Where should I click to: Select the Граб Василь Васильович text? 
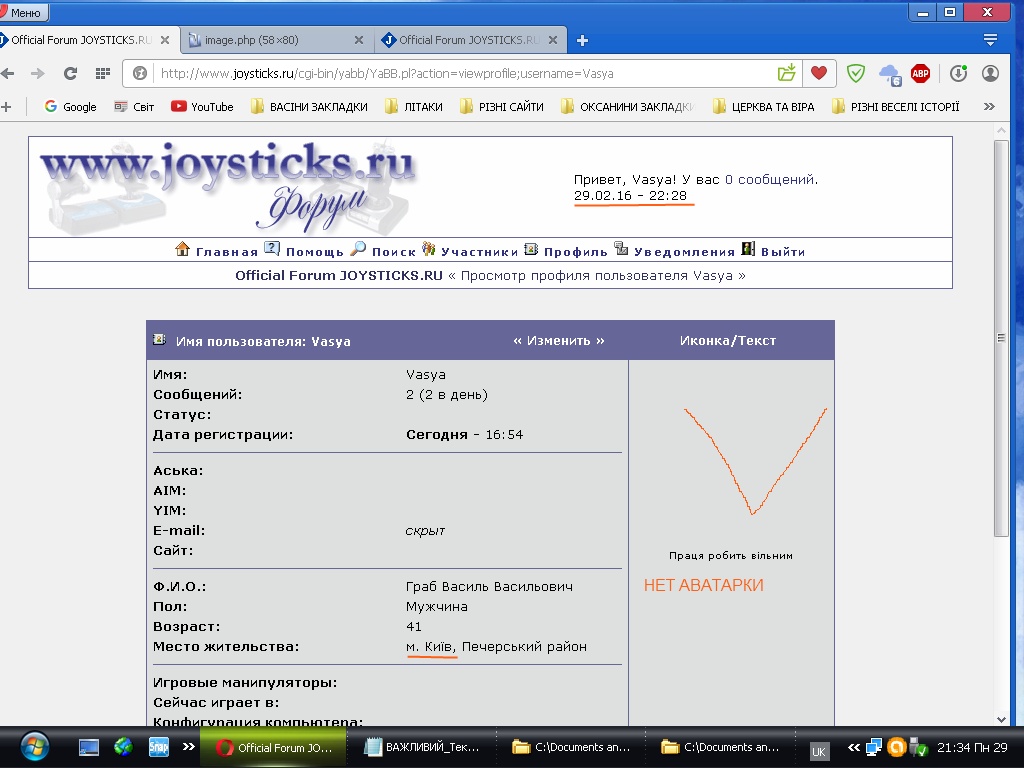(489, 586)
